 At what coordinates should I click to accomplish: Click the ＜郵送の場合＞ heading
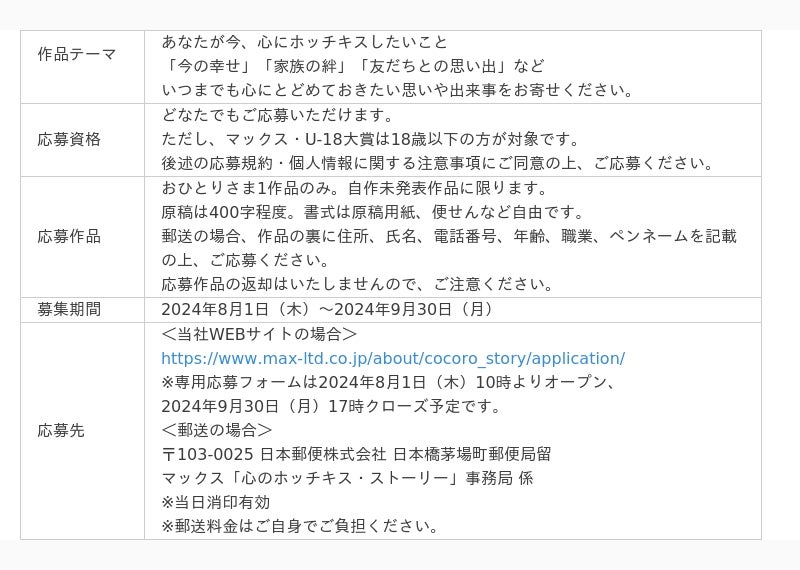coord(216,430)
